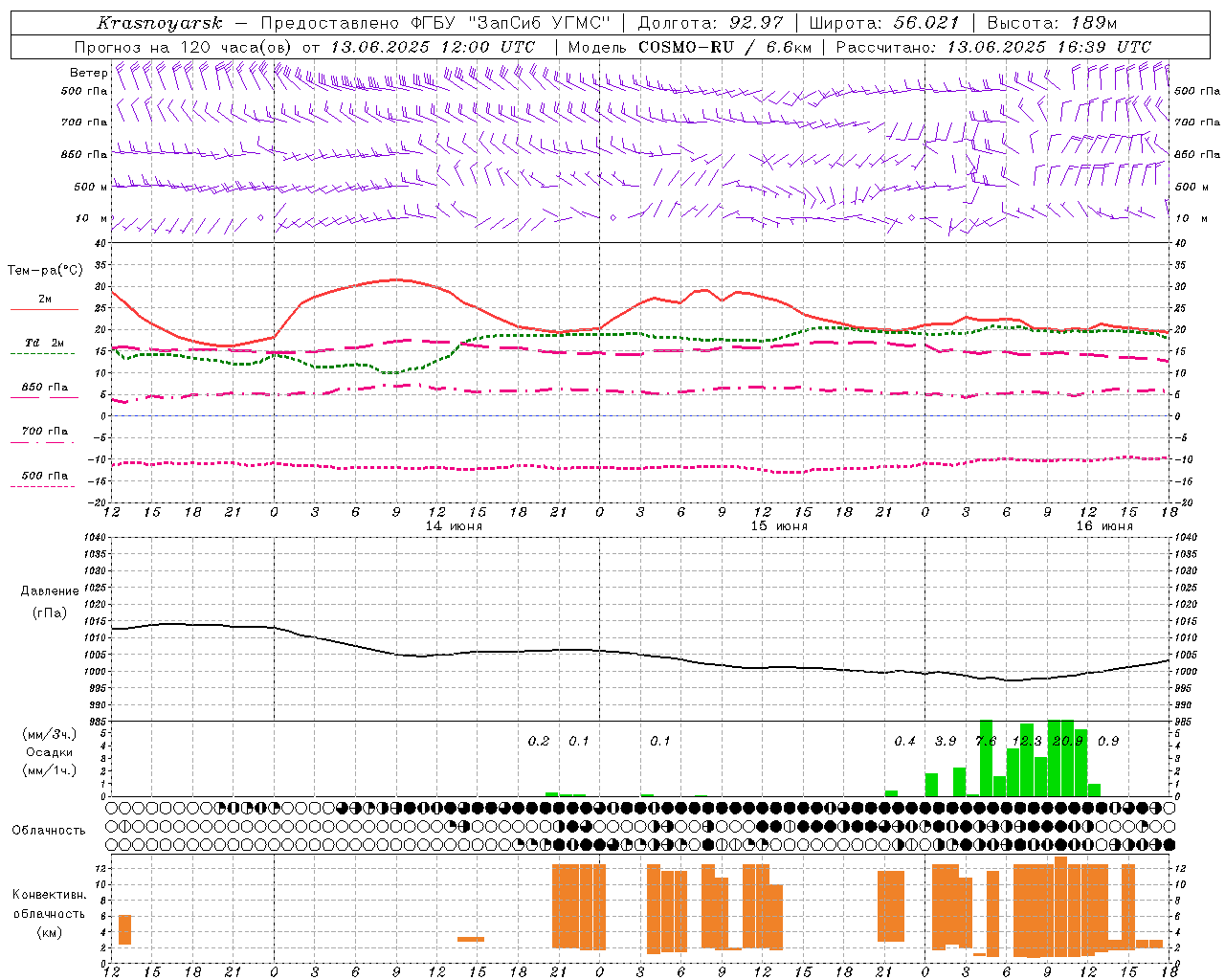Click the "Td 2м" legend label
The image size is (1225, 980).
pyautogui.click(x=45, y=343)
